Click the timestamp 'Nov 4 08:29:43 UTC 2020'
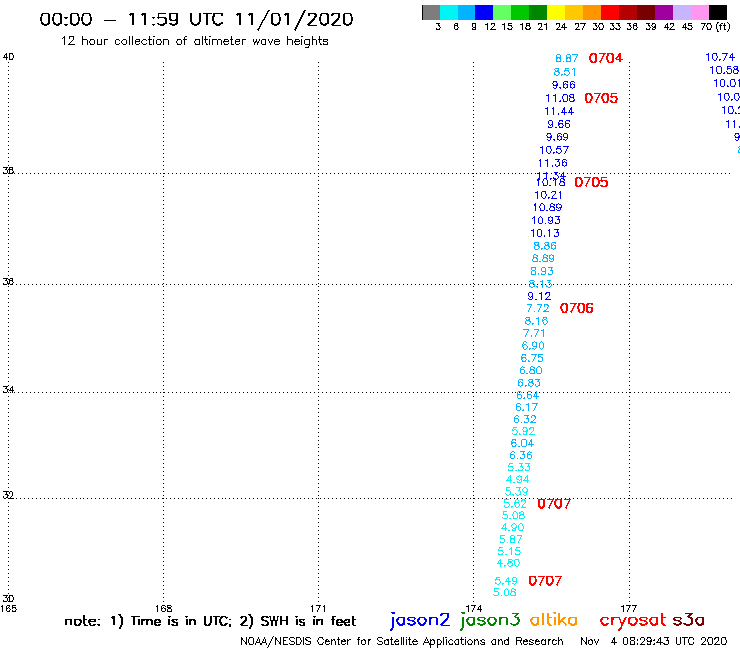Screen dimensions: 740x650 click(654, 641)
